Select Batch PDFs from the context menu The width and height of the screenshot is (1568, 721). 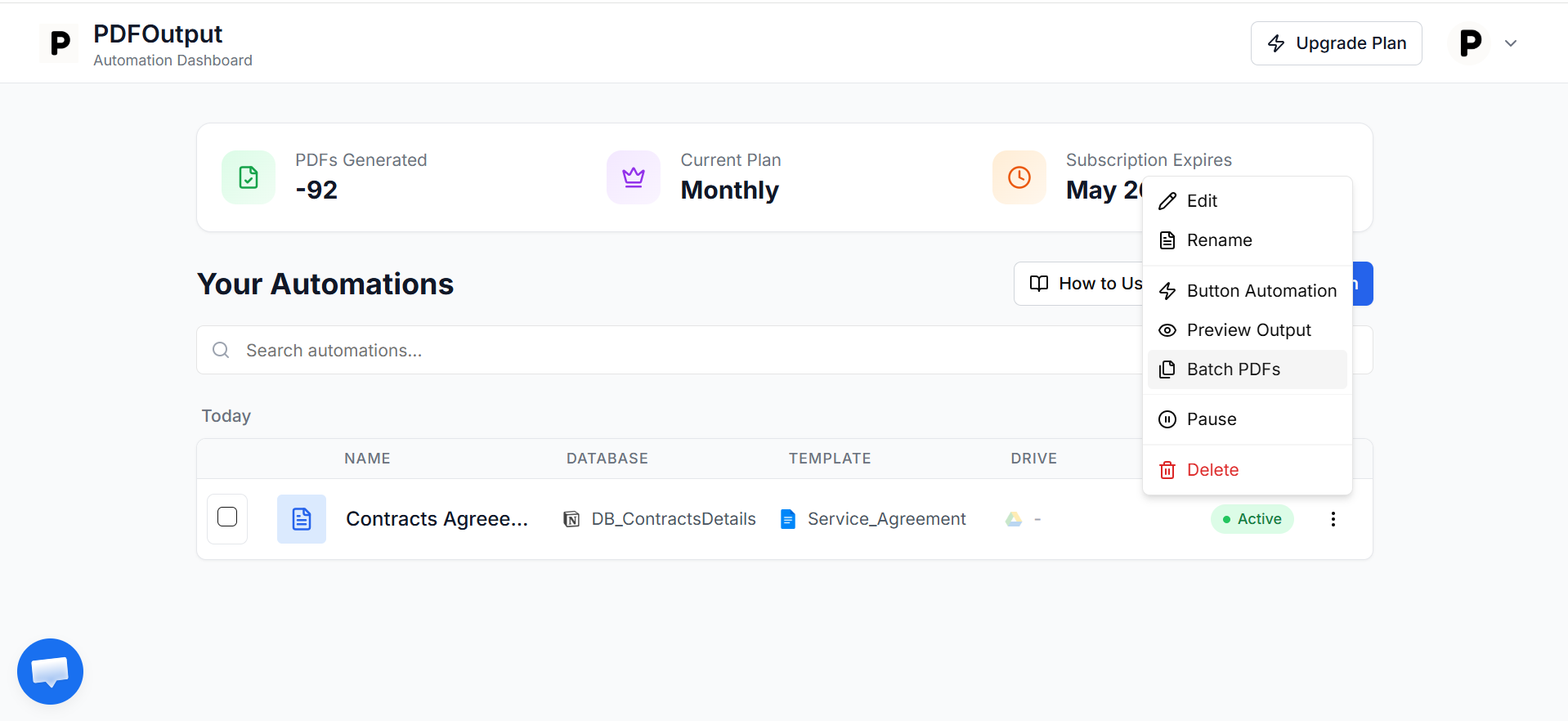1248,369
